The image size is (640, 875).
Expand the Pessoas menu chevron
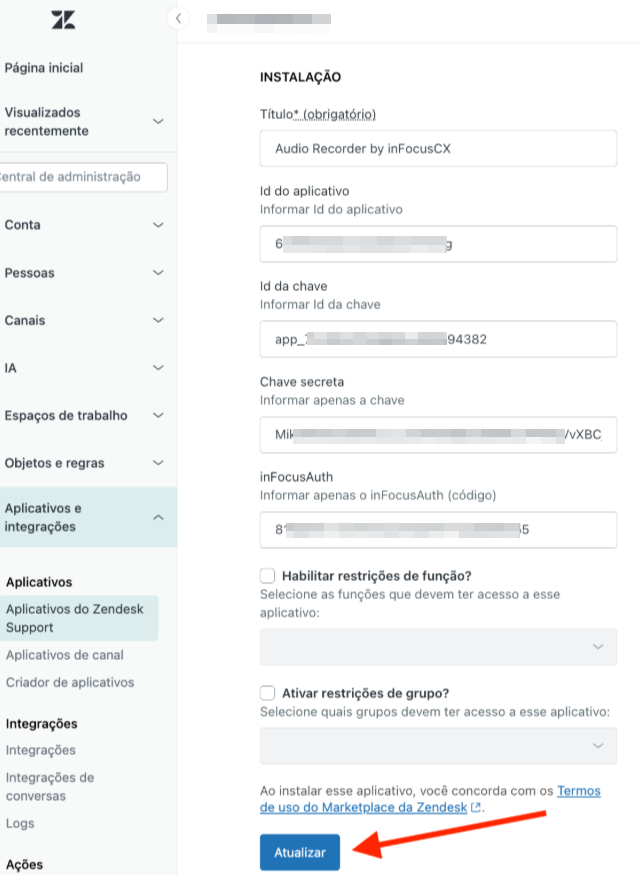point(158,273)
